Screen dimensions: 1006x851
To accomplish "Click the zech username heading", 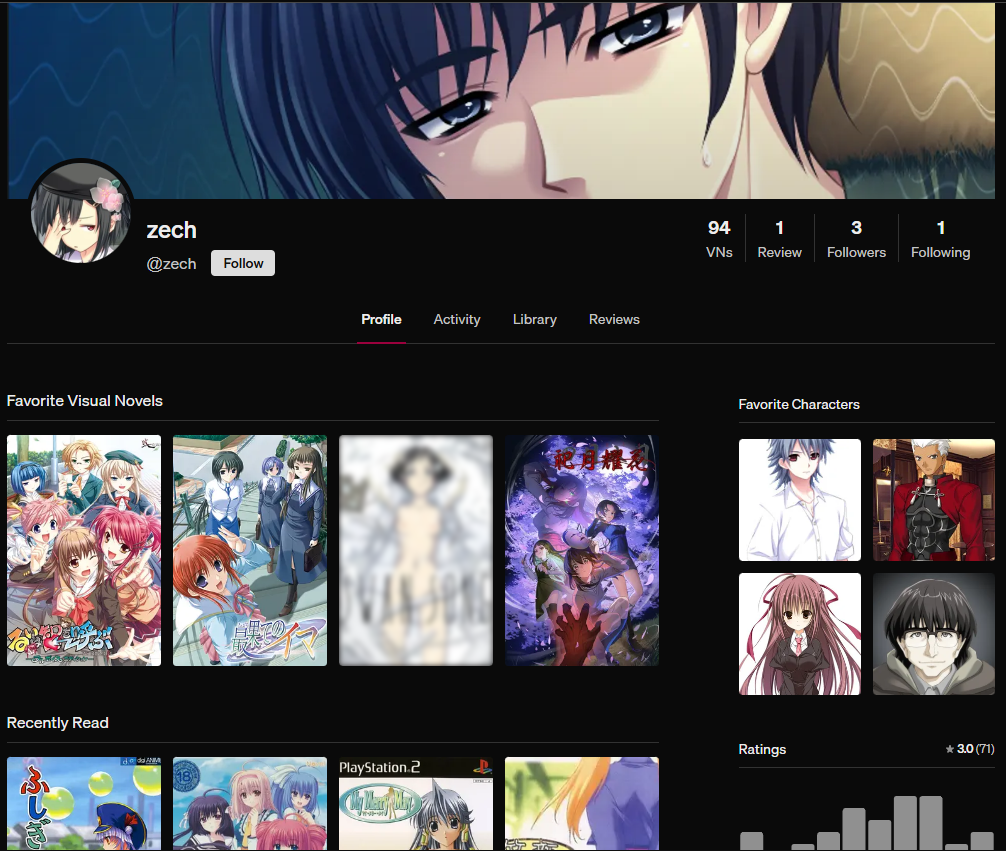I will tap(171, 230).
